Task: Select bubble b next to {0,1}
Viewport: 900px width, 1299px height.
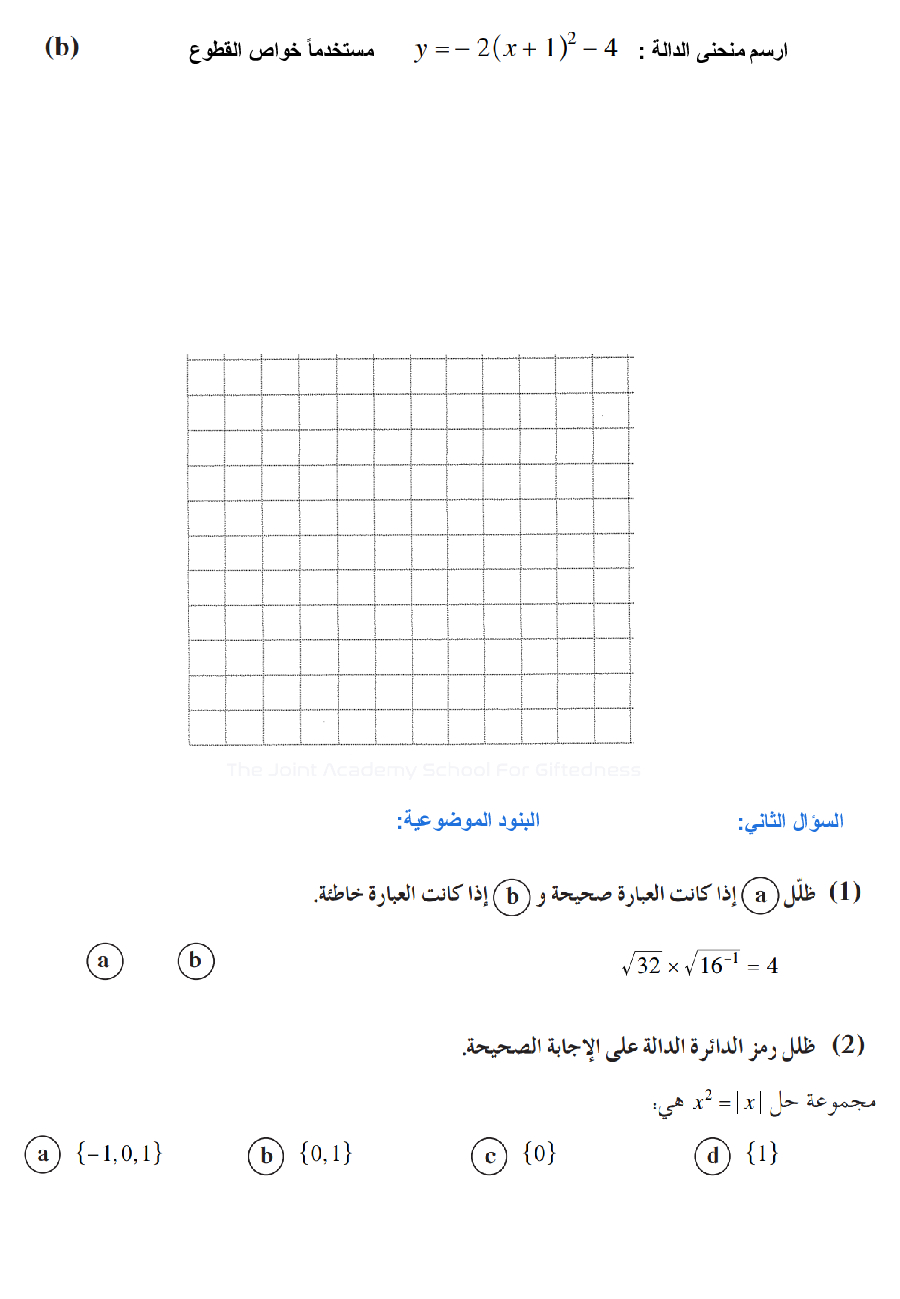Action: [x=266, y=1157]
